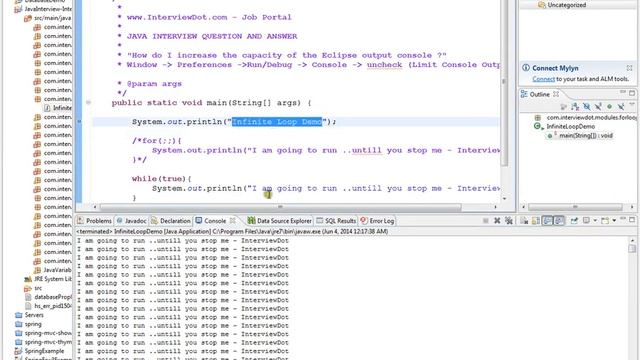640x360 pixels.
Task: Click the Connect link for Mylyn
Action: point(543,79)
